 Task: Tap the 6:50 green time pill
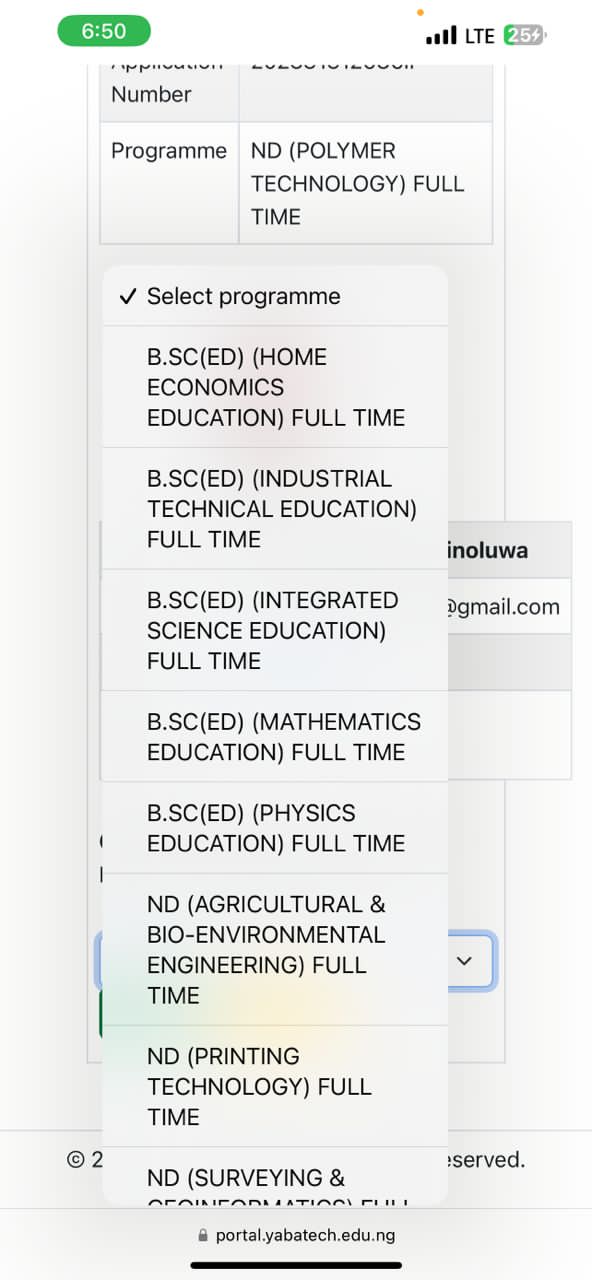(x=104, y=31)
